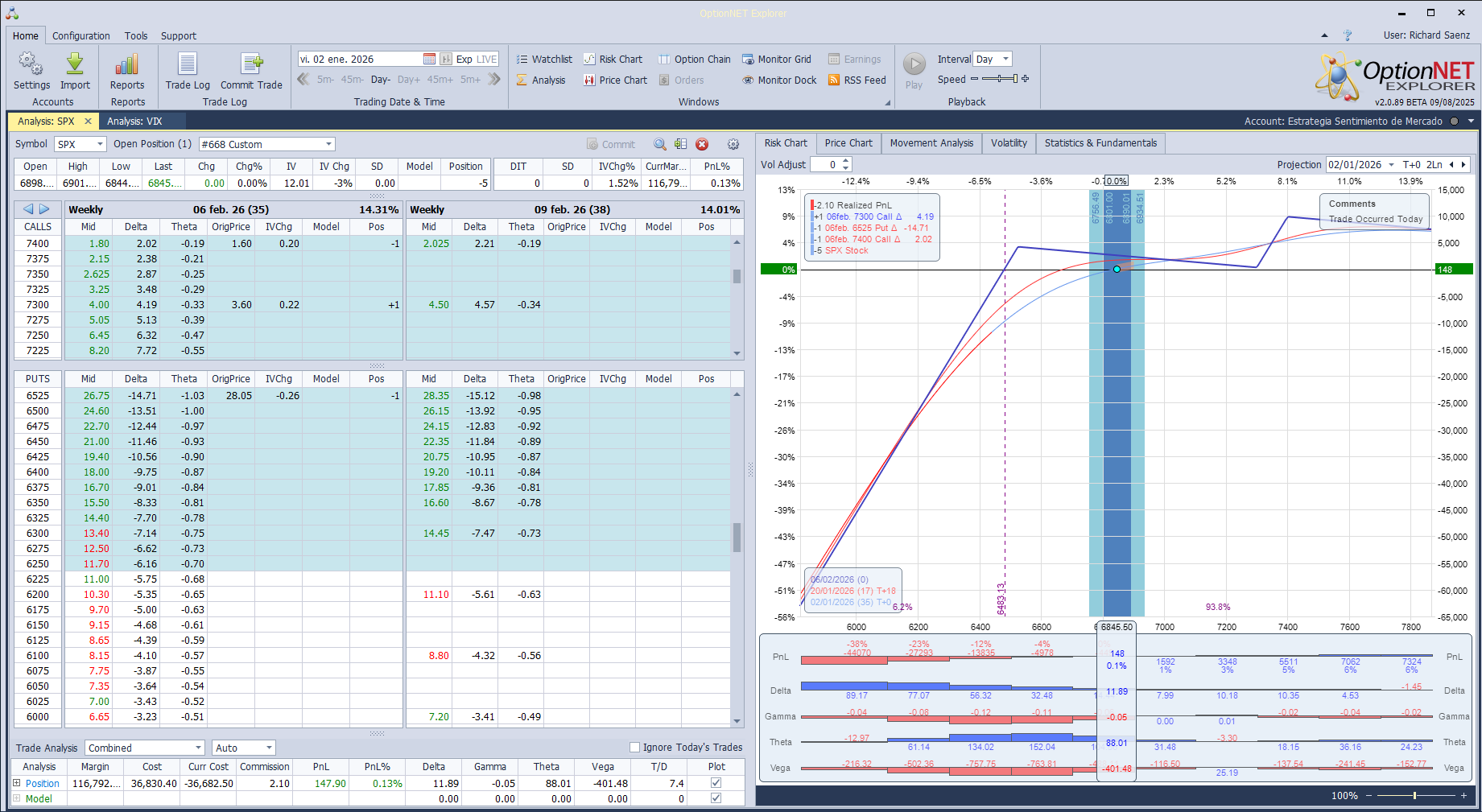Open the Risk Chart window from ribbon
Image resolution: width=1482 pixels, height=812 pixels.
click(x=613, y=59)
